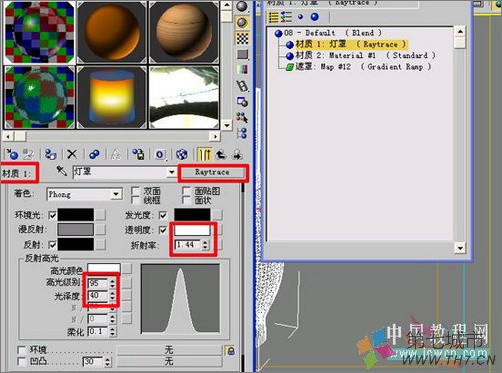Click the Go to Parent arrow icon
This screenshot has width=502, height=373.
[x=221, y=154]
